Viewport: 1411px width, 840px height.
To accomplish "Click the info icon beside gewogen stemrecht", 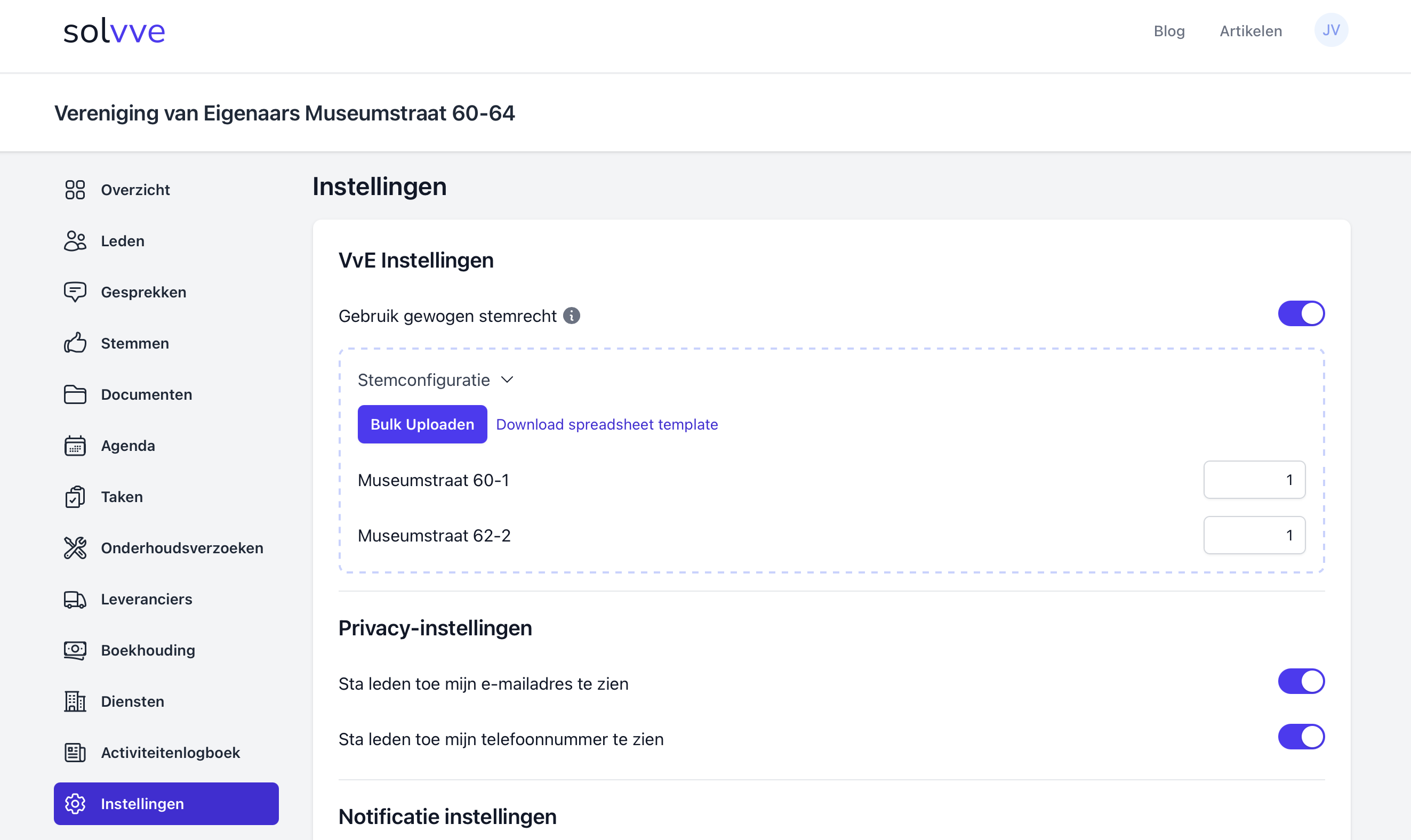I will pos(571,316).
